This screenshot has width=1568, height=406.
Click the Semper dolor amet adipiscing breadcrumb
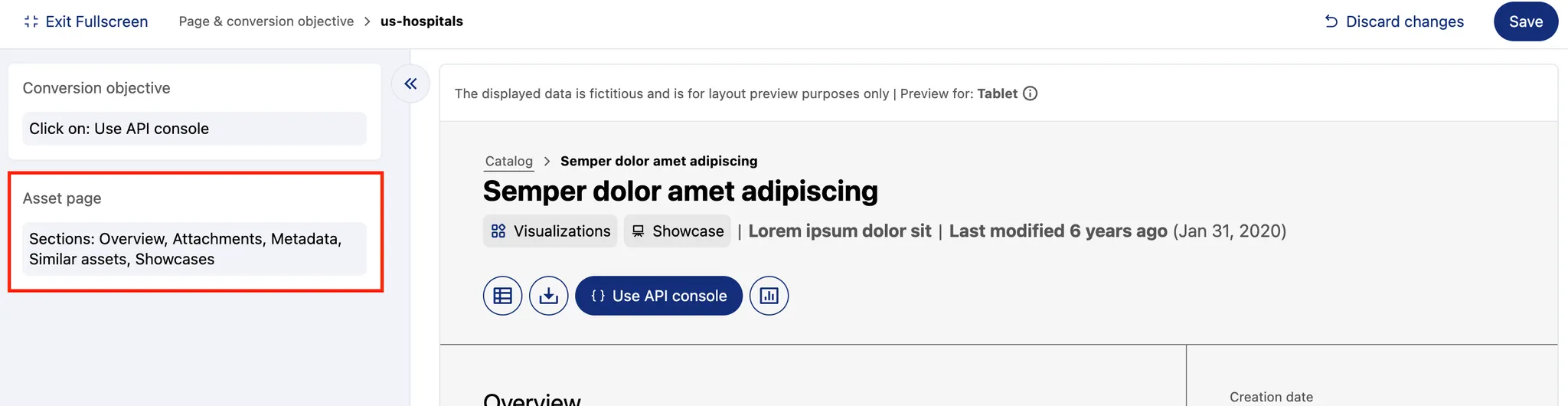[658, 161]
